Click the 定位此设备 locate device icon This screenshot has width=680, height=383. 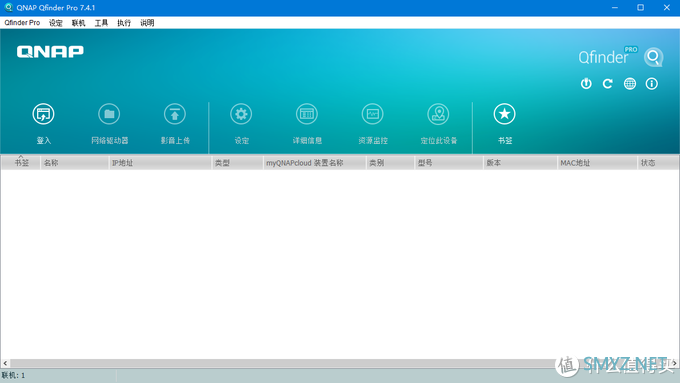pos(438,114)
